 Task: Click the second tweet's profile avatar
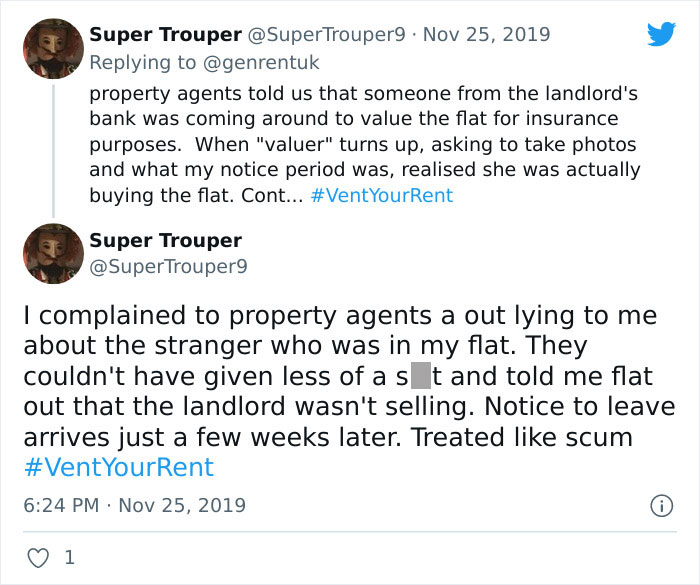click(52, 253)
